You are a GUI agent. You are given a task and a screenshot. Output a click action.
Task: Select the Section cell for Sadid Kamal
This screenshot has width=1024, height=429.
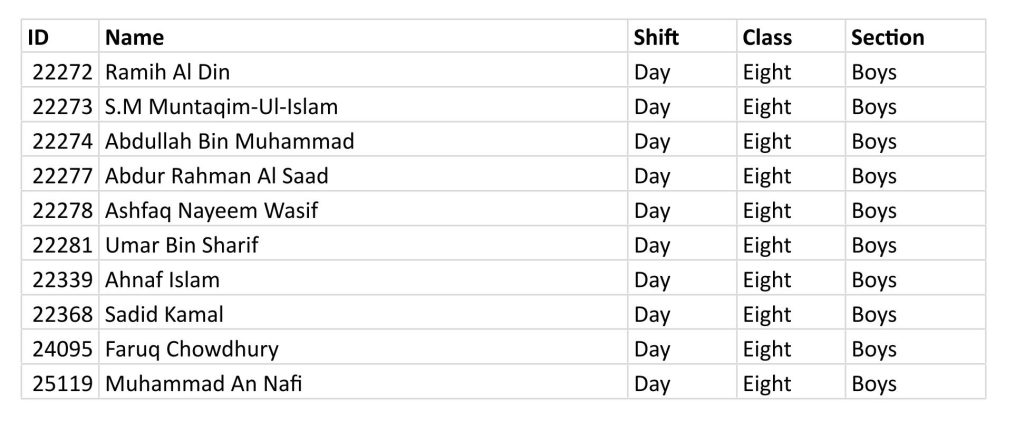pyautogui.click(x=915, y=313)
